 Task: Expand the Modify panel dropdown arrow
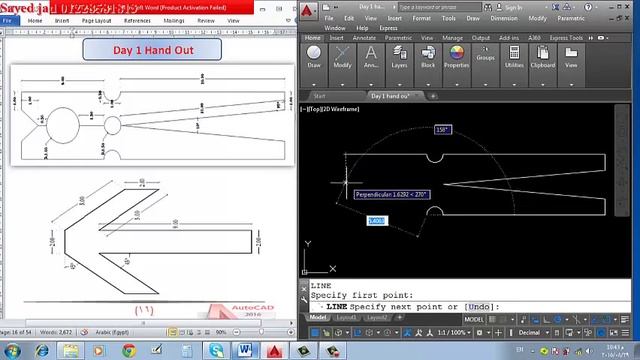(342, 84)
